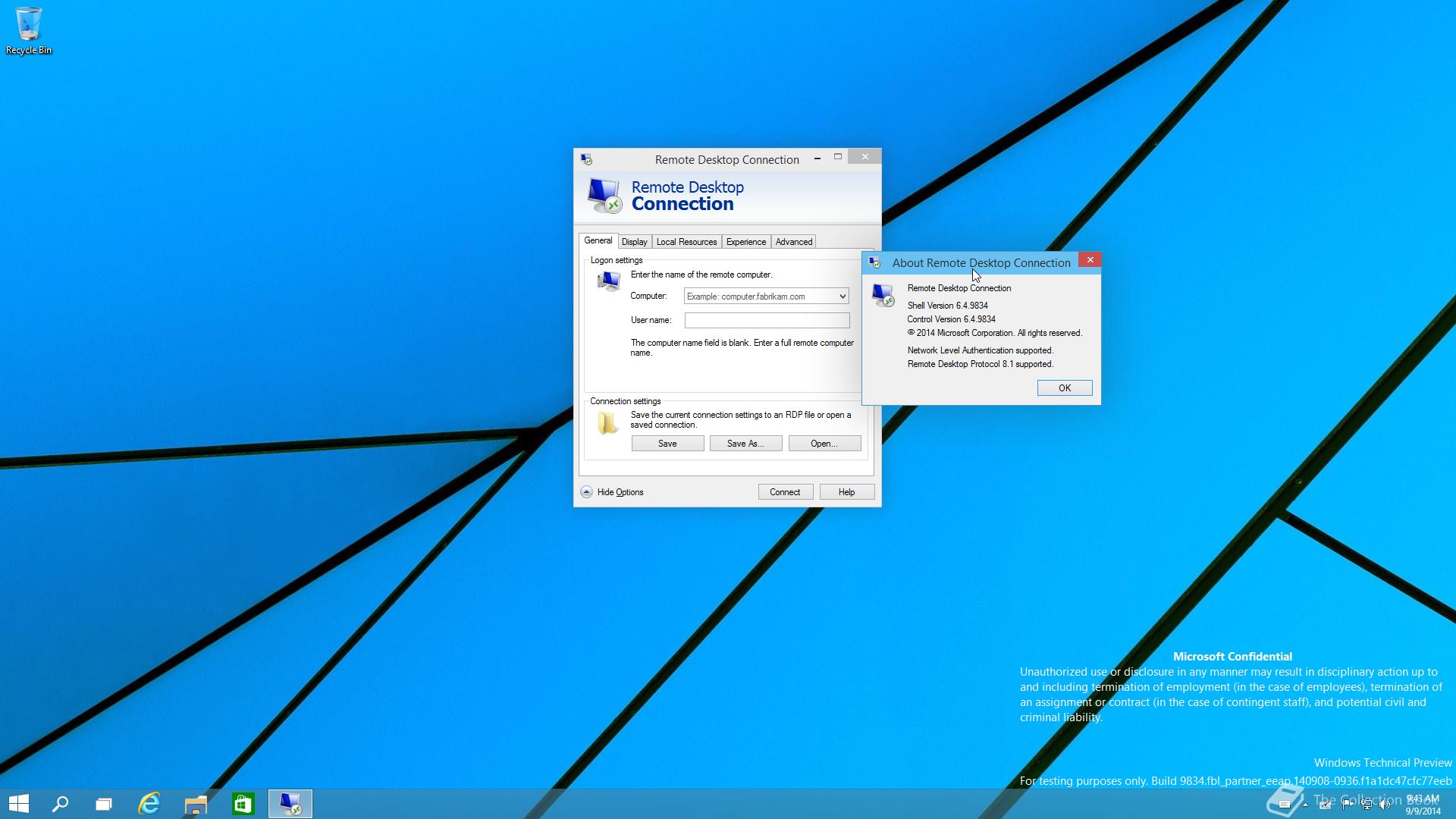Click the Remote Desktop icon in About dialog
This screenshot has width=1456, height=819.
point(883,295)
